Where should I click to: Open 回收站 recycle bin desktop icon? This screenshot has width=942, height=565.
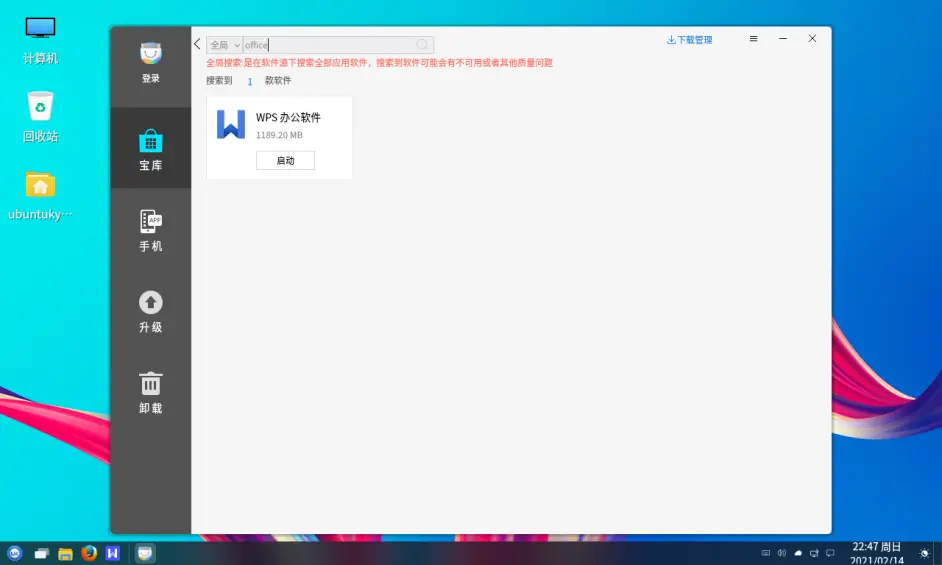[40, 117]
